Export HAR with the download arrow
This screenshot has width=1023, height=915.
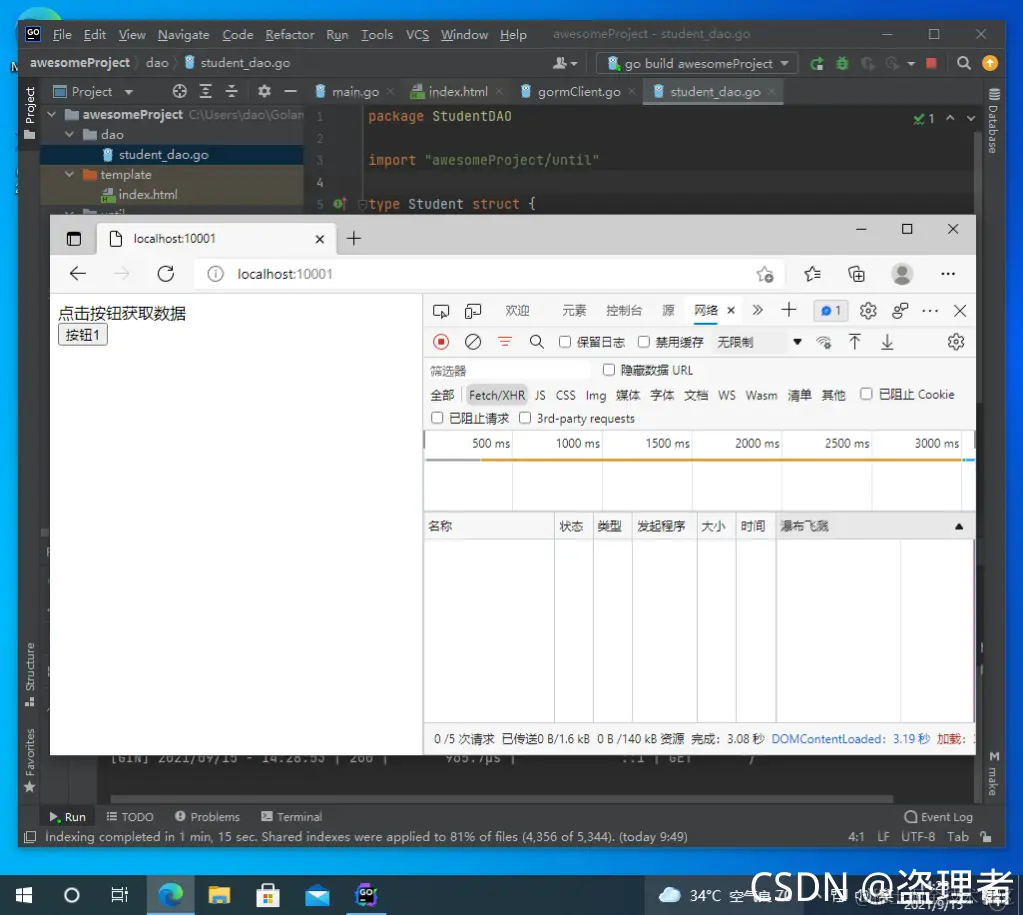(886, 341)
